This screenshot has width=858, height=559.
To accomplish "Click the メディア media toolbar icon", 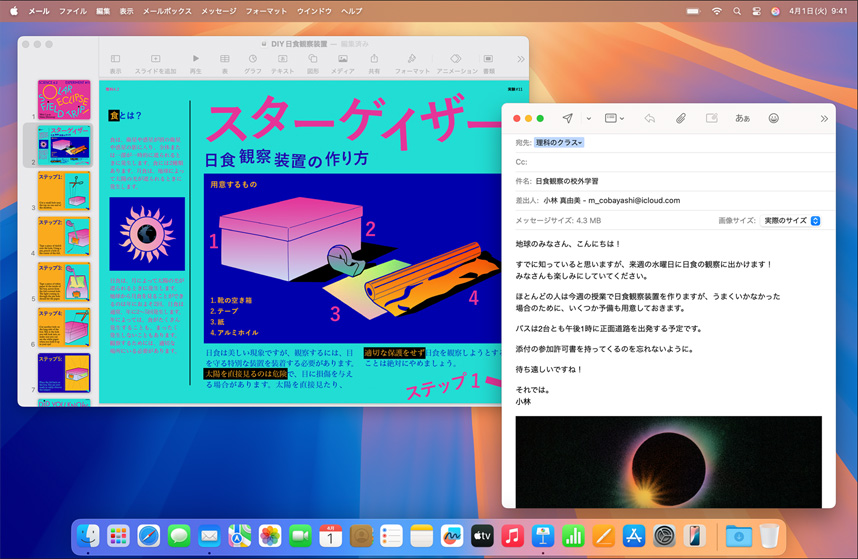I will pyautogui.click(x=342, y=64).
